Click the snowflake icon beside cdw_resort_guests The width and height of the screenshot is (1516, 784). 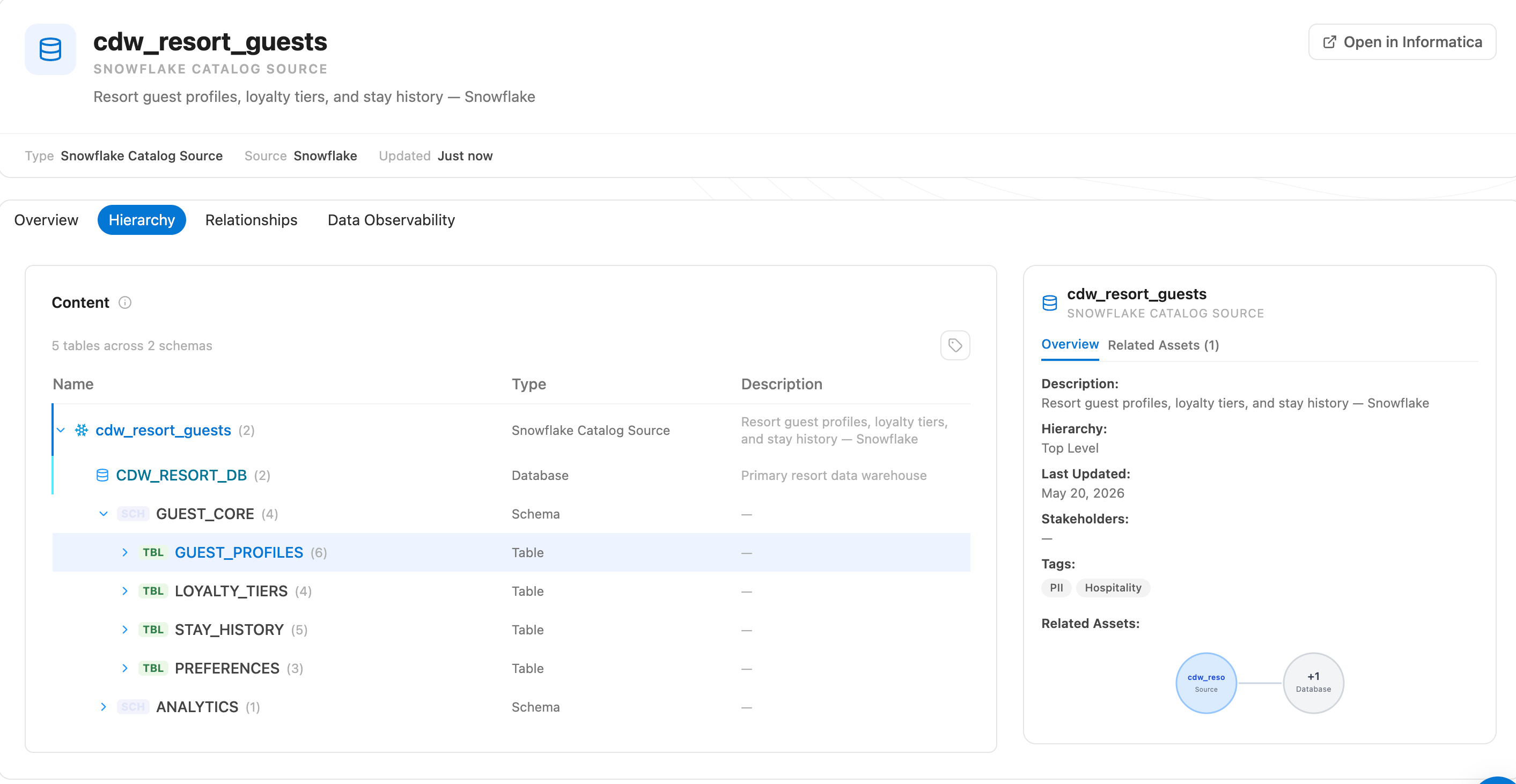pyautogui.click(x=81, y=430)
